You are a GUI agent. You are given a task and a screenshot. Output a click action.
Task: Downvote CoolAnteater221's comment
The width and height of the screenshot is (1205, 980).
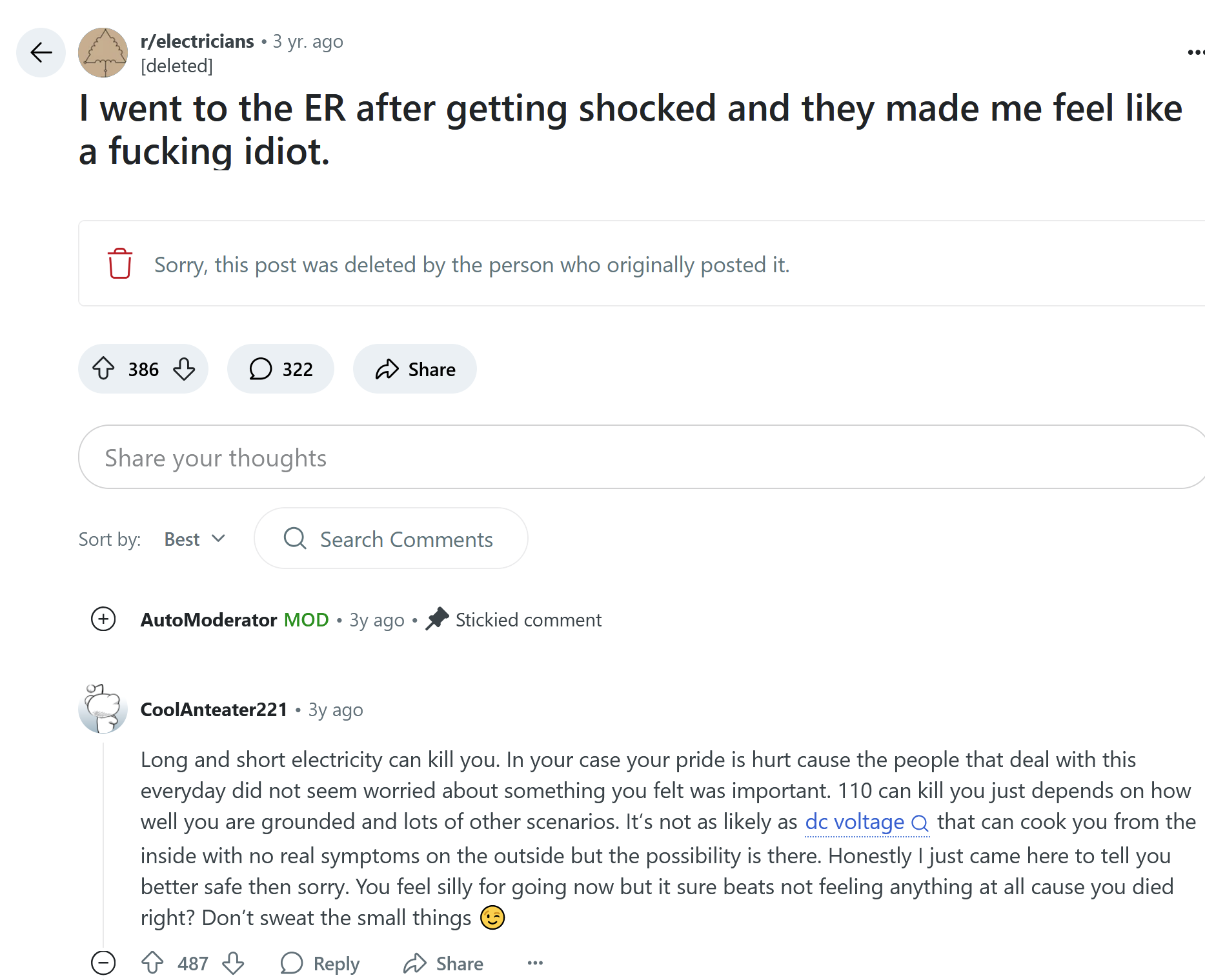point(233,963)
